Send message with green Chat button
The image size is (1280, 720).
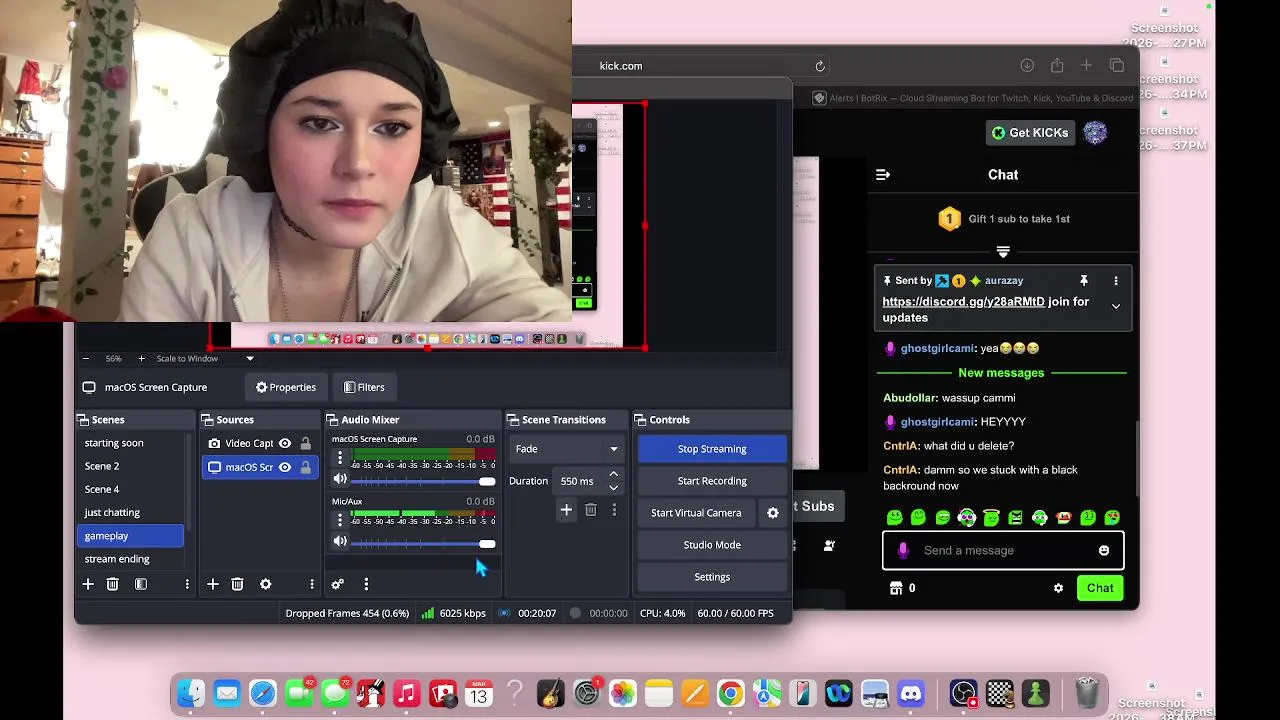[x=1100, y=588]
